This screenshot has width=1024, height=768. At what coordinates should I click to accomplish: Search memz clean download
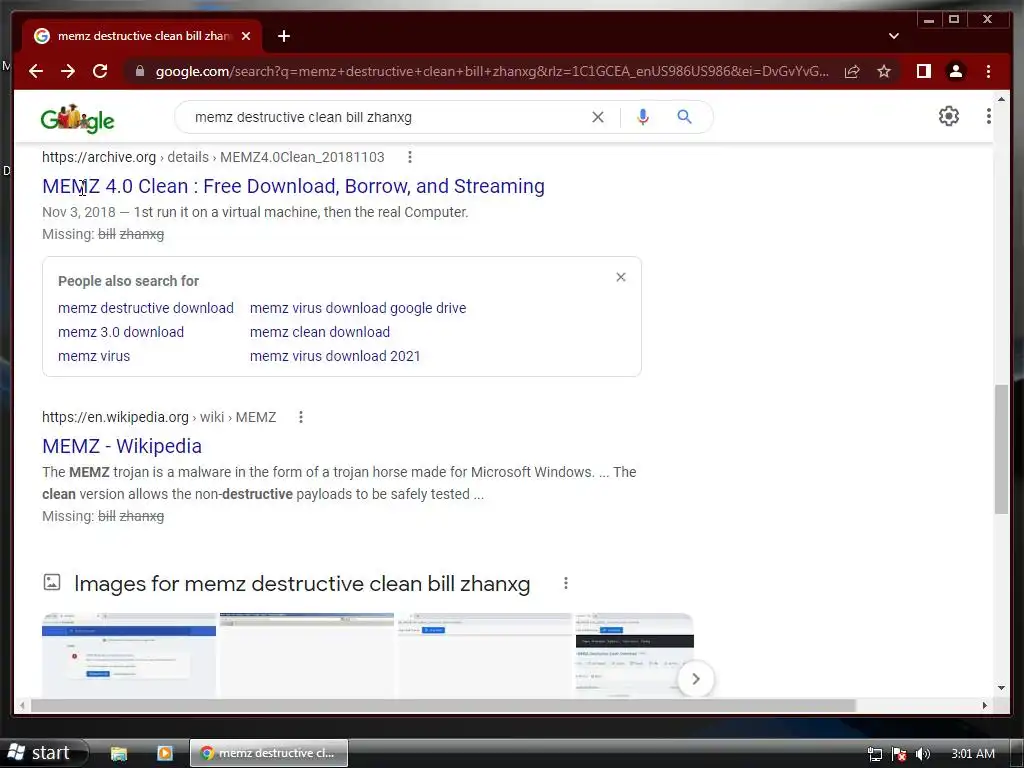320,332
